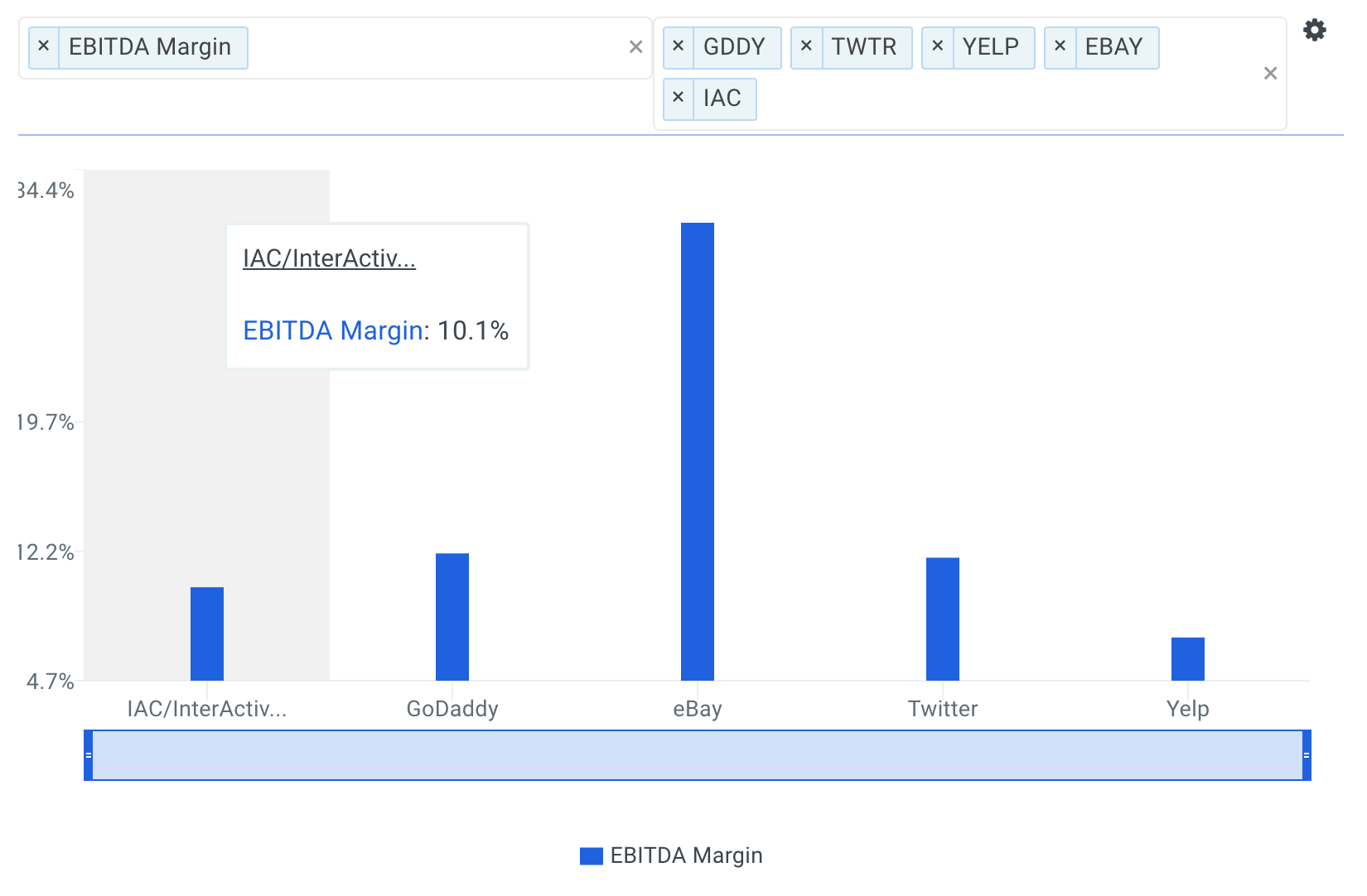Remove GDDY ticker tag
The image size is (1367, 896).
(678, 46)
